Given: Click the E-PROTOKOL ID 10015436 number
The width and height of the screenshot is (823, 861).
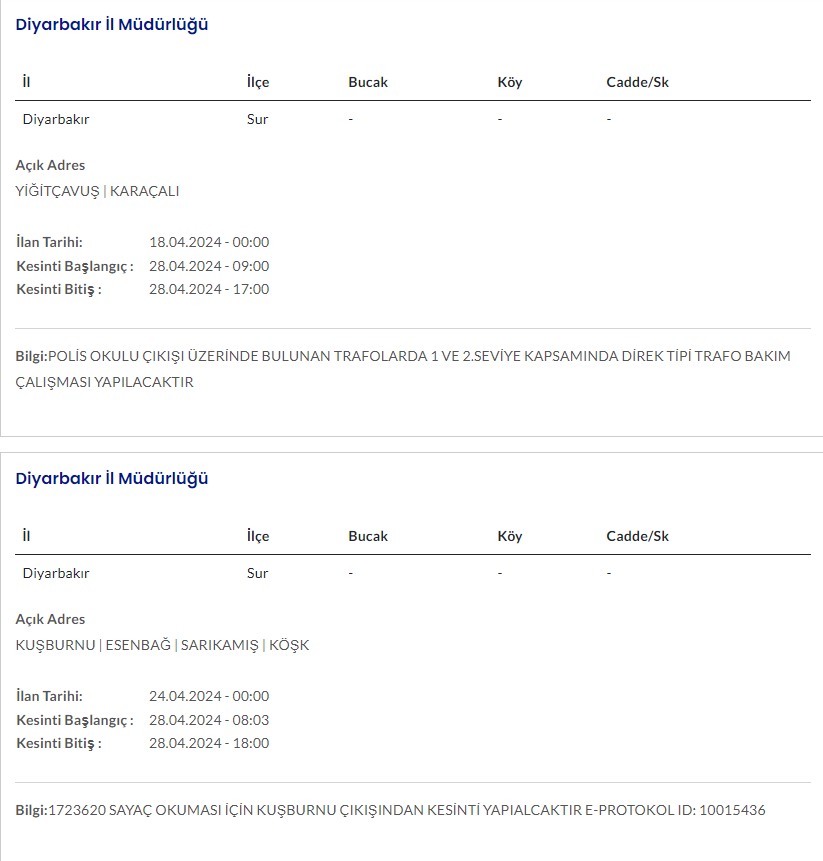Looking at the screenshot, I should pyautogui.click(x=733, y=809).
